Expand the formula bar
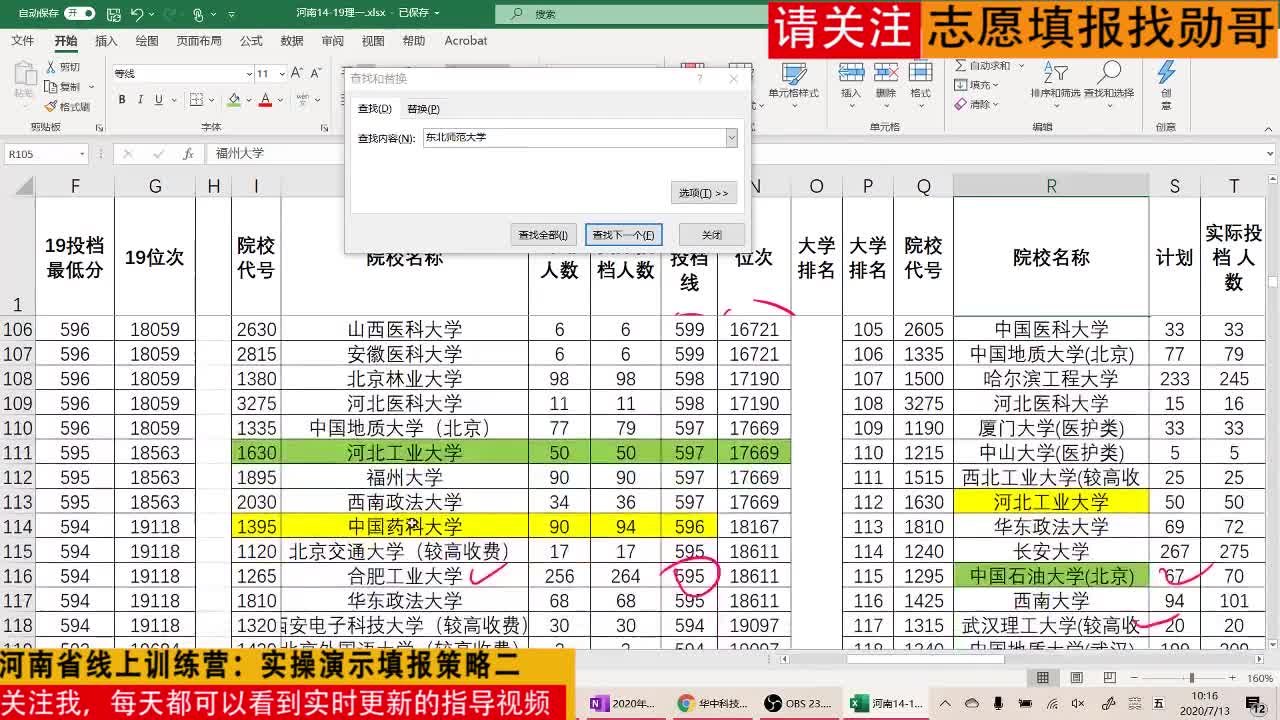This screenshot has width=1280, height=720. [1270, 154]
